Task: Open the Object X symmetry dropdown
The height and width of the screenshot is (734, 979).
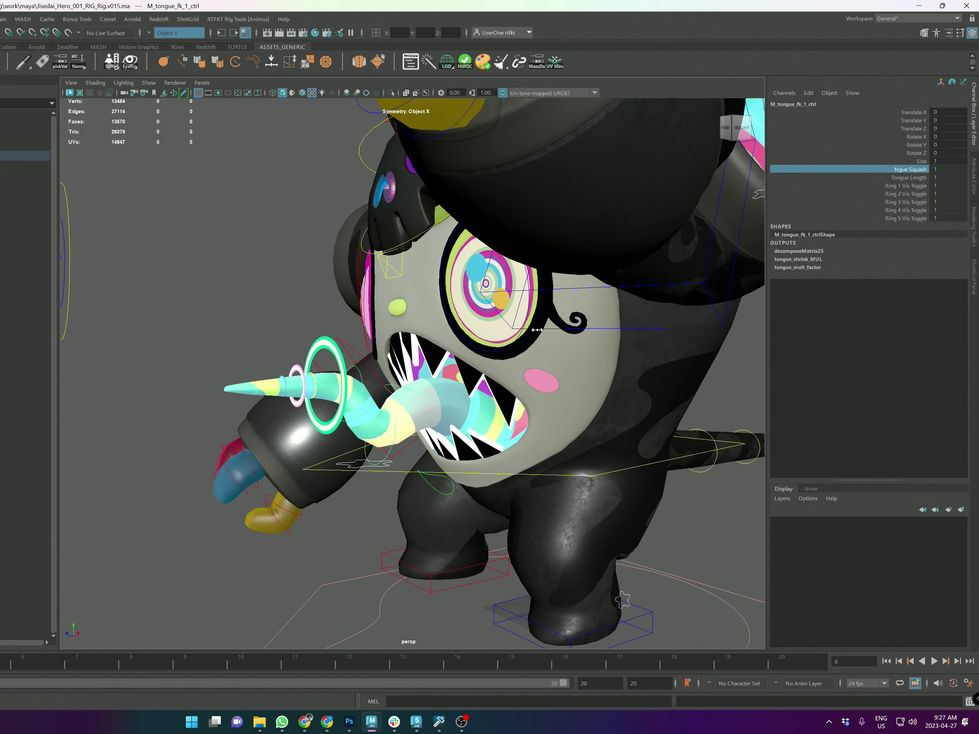Action: [x=179, y=32]
